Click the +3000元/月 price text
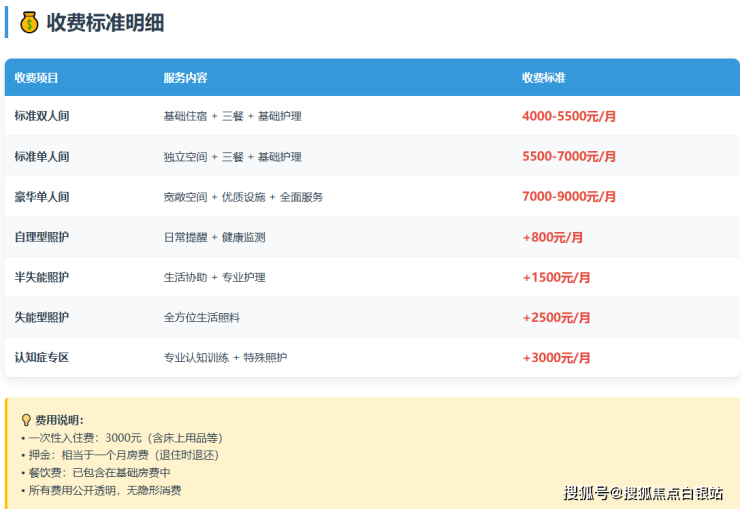Screen dimensions: 740x509 pyautogui.click(x=556, y=357)
